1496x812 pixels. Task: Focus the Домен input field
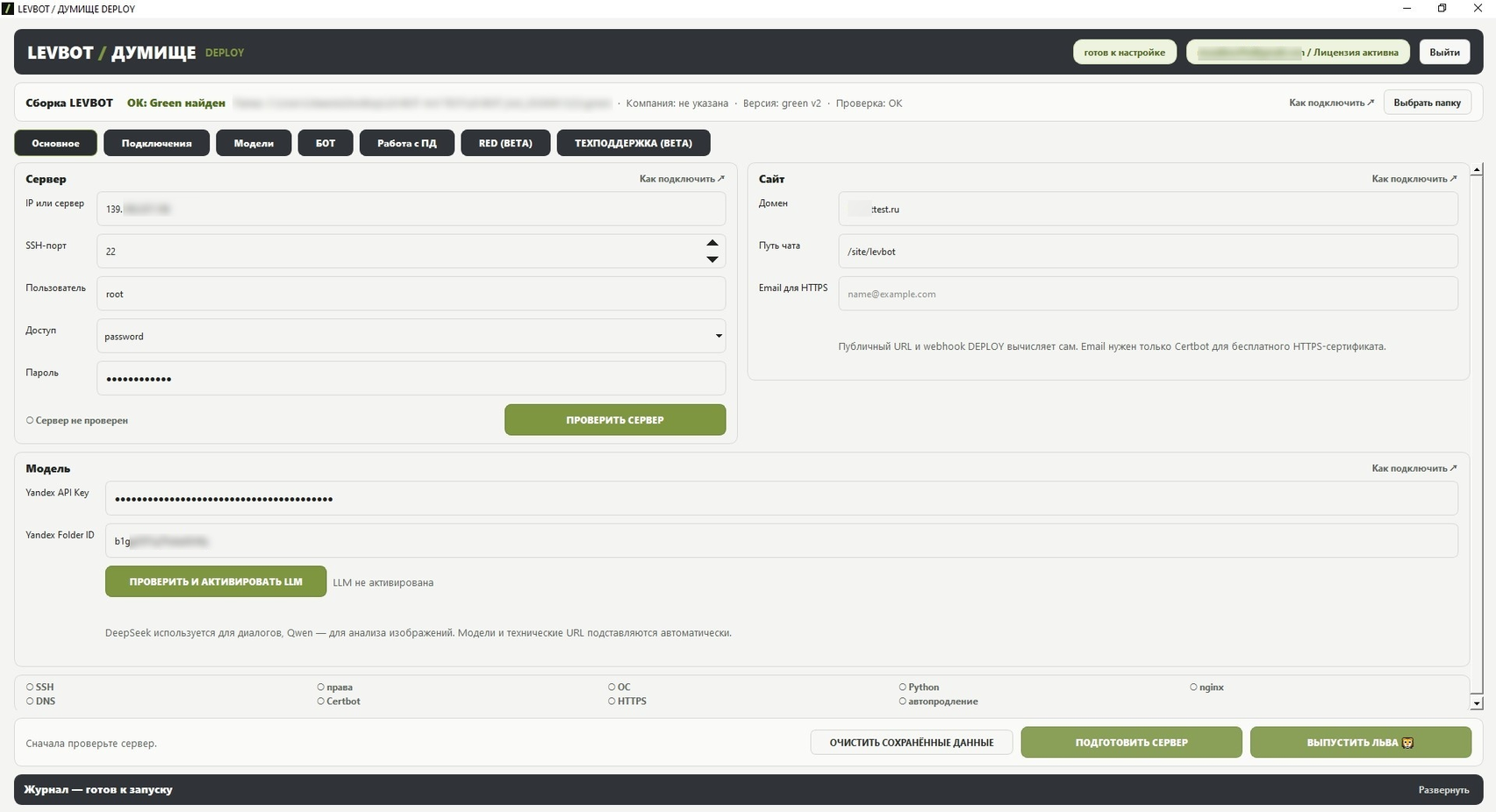point(1148,209)
